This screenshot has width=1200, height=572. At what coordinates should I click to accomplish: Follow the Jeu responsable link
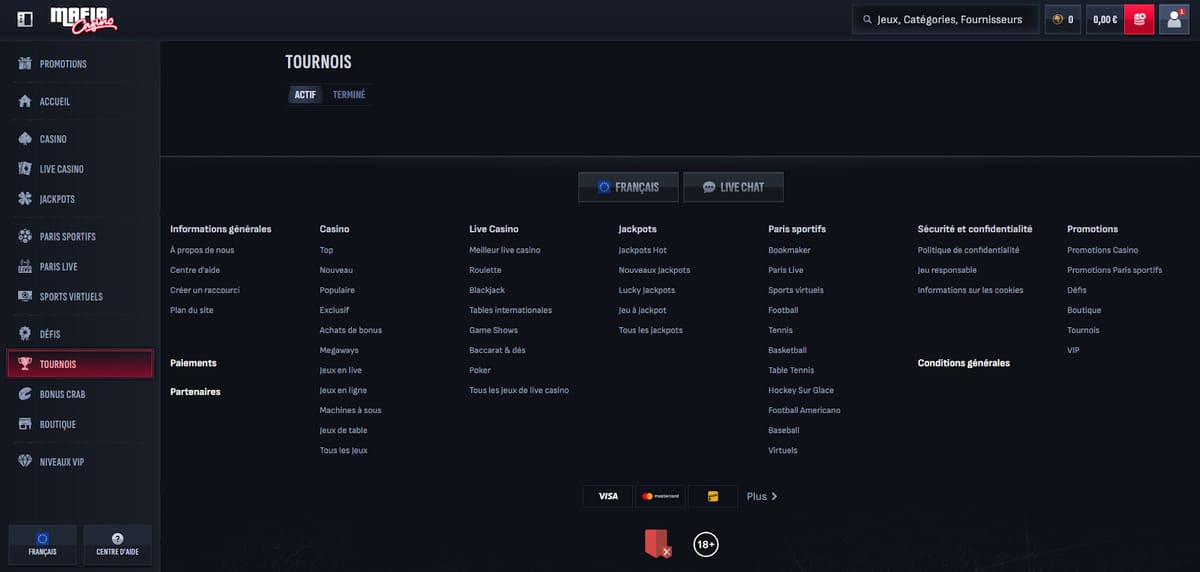coord(947,270)
